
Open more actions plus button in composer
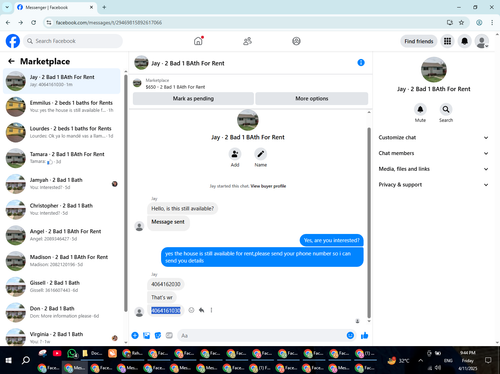135,335
